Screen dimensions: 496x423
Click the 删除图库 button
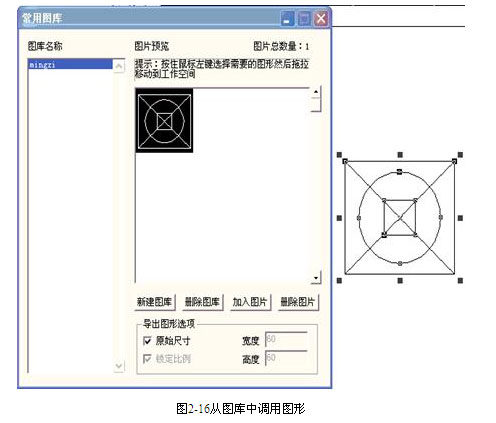pyautogui.click(x=202, y=302)
